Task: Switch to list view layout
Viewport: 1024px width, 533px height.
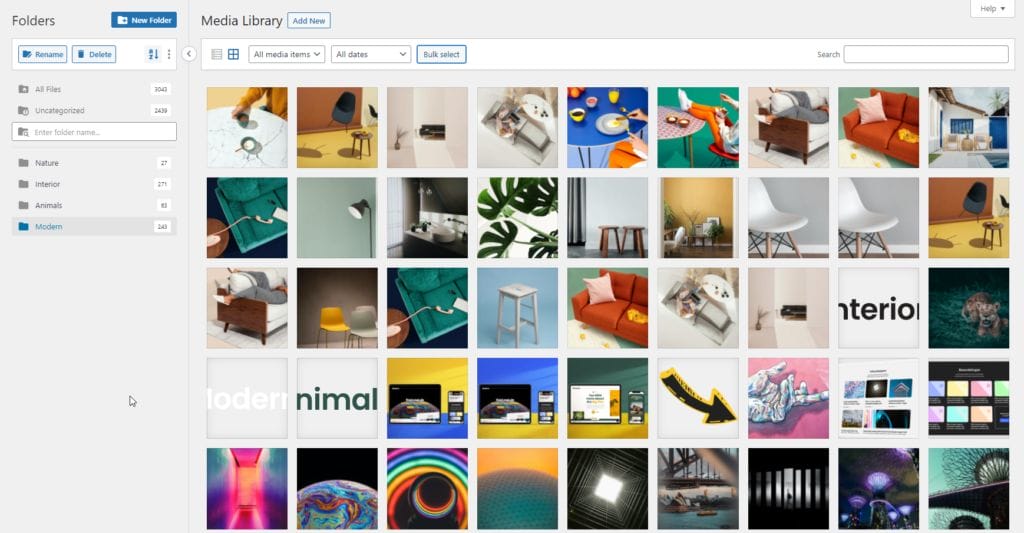Action: pos(217,54)
